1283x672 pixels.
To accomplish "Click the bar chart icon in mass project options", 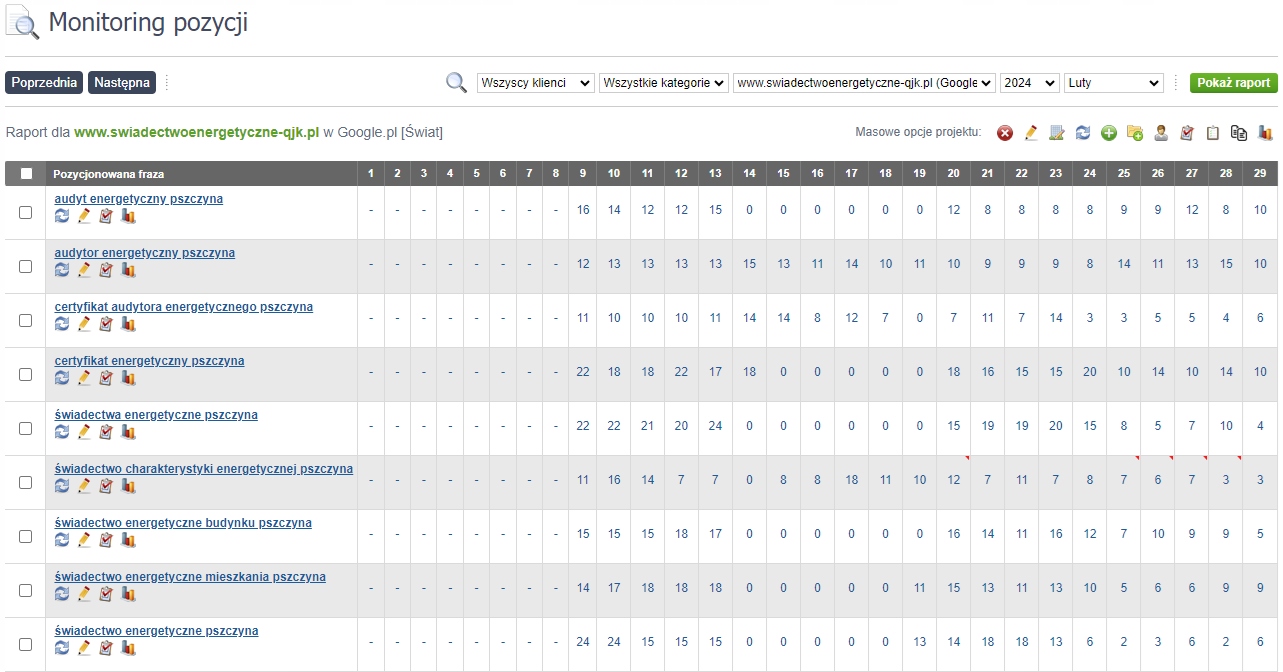I will (1265, 133).
